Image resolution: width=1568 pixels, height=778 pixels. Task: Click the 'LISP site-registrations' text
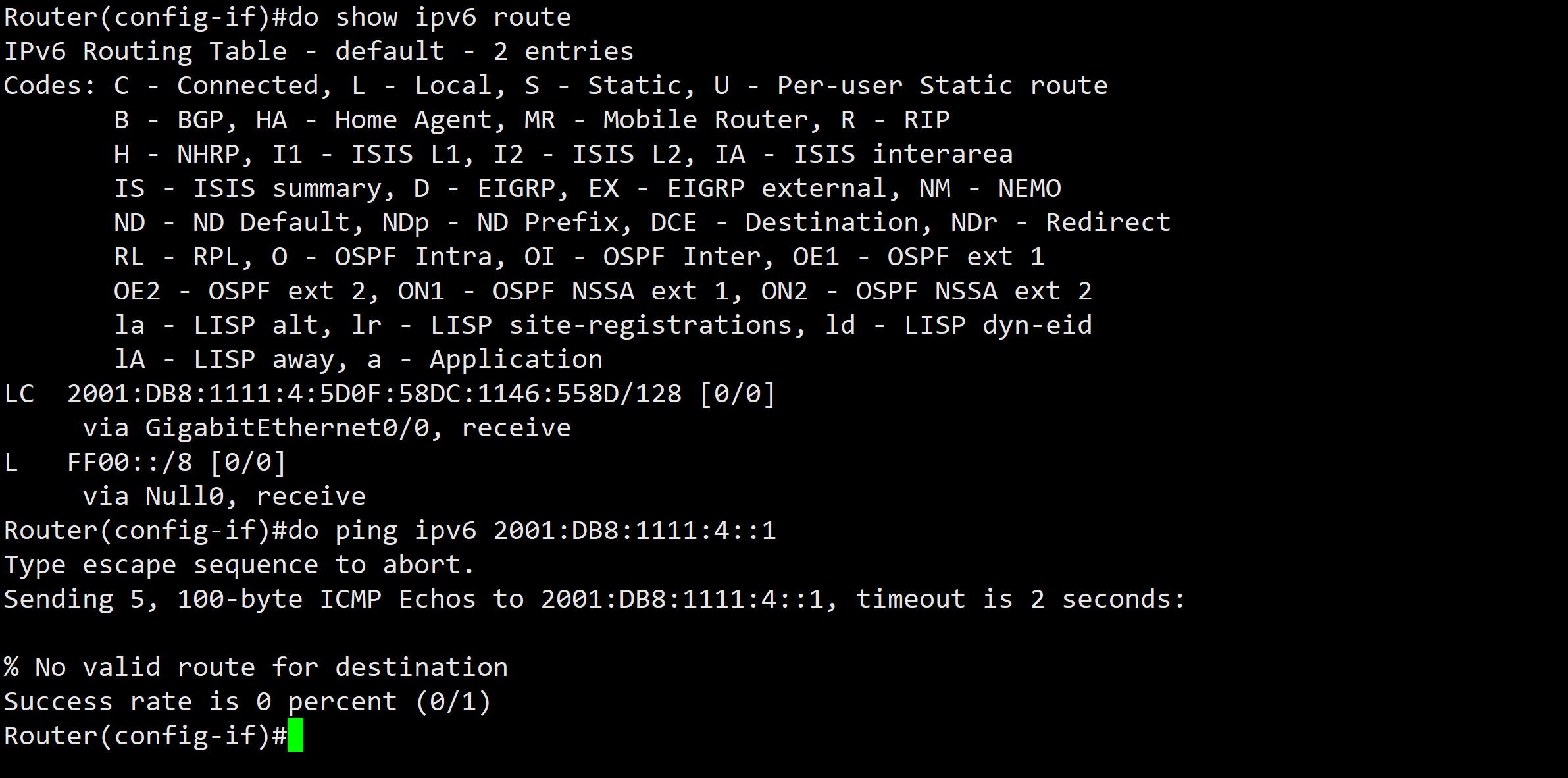611,325
